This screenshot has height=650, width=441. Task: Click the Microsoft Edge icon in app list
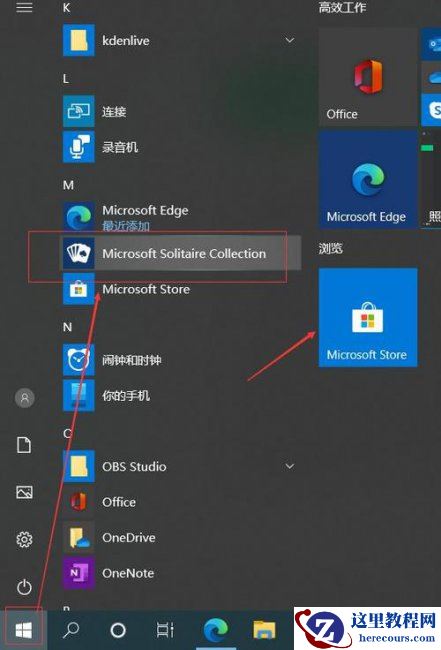(78, 217)
